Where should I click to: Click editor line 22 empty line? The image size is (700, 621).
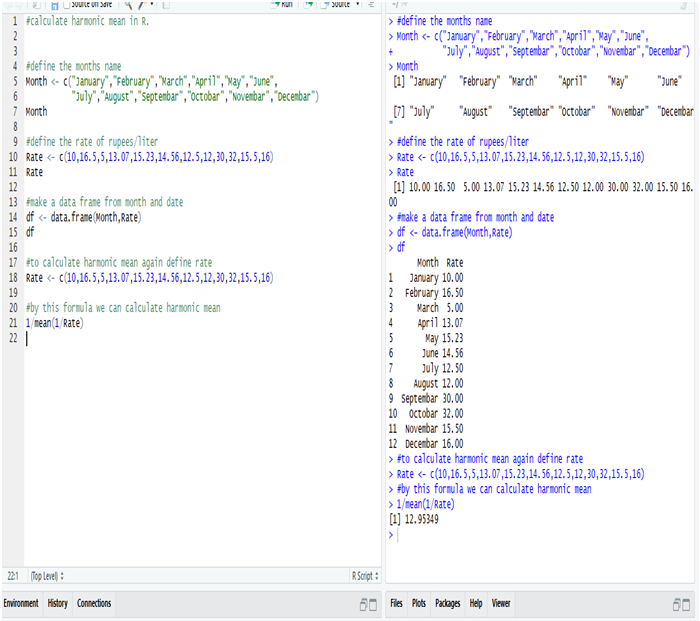tap(202, 338)
